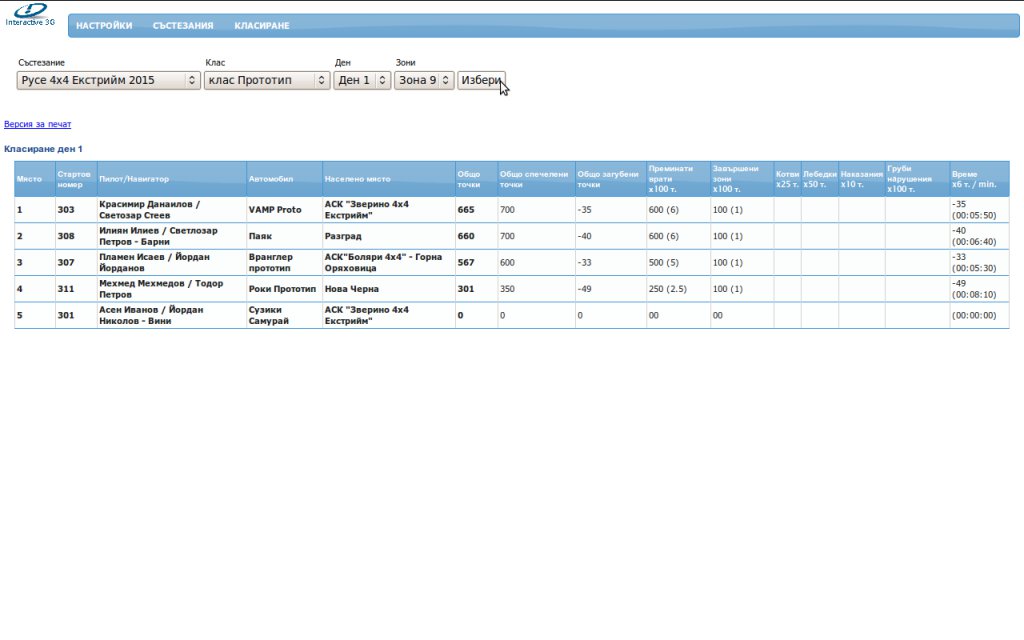Open the СЪСТЕЗАНИЯ menu

[183, 25]
